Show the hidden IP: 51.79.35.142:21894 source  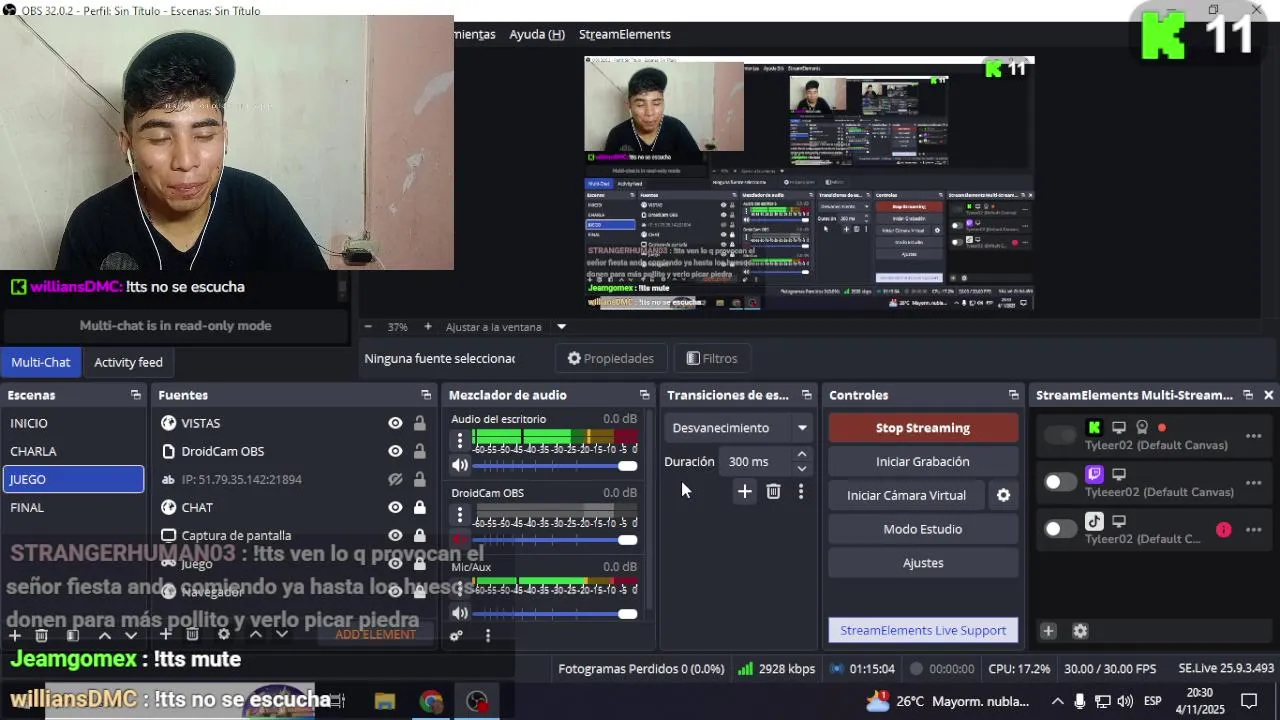[x=395, y=479]
